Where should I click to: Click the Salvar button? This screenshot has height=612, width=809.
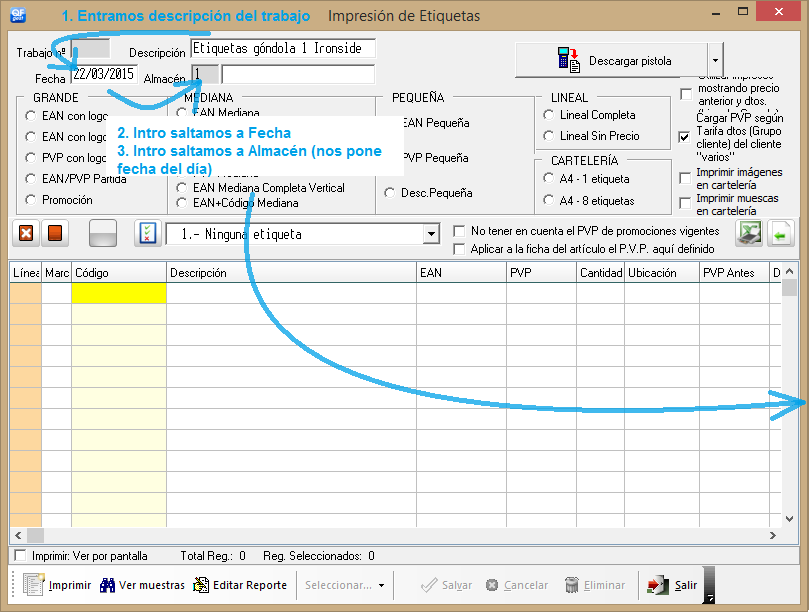point(446,585)
